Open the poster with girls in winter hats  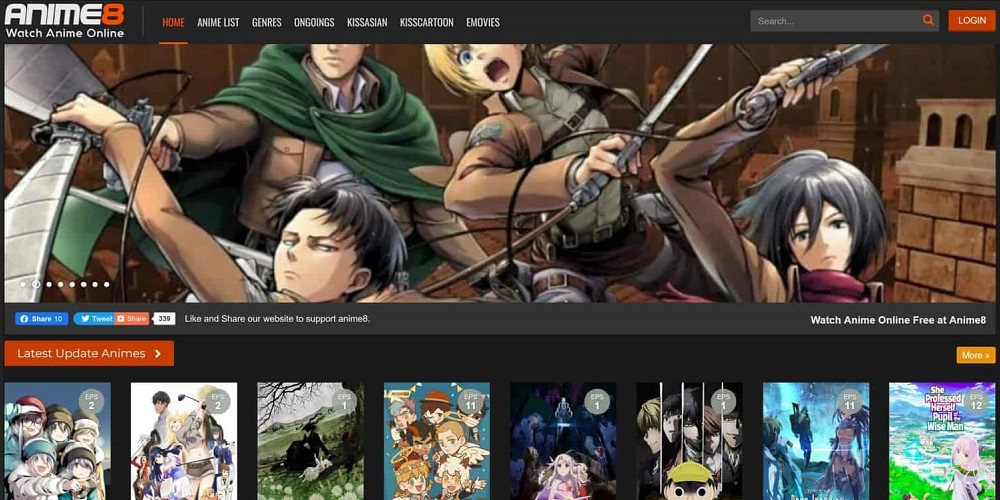coord(57,441)
